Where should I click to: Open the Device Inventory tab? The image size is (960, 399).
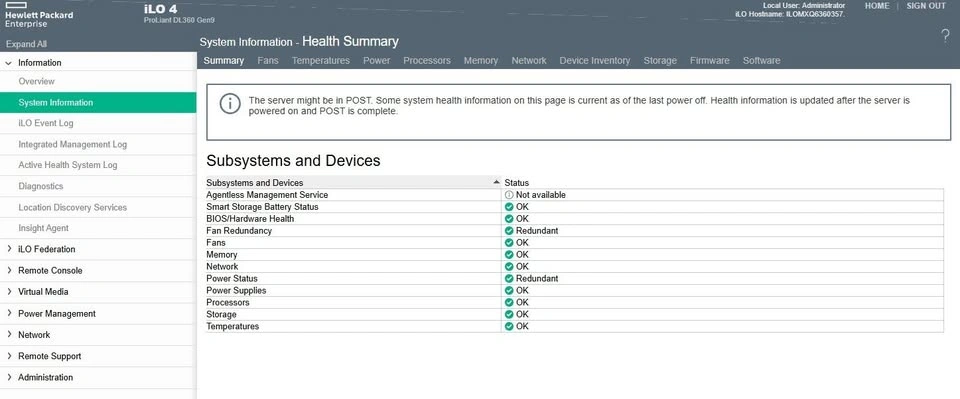click(594, 61)
